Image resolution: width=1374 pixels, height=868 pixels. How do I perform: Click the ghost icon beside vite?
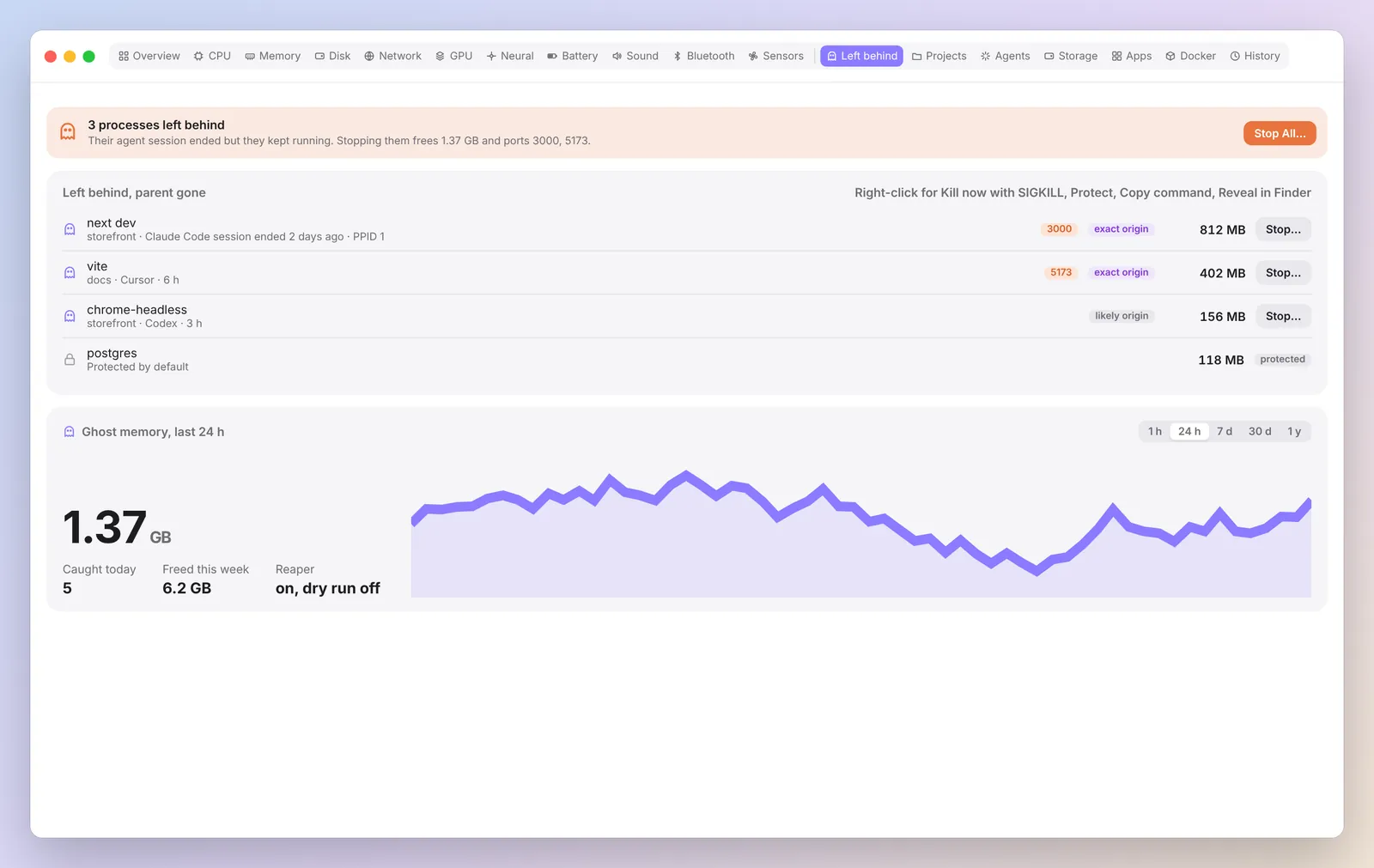(x=70, y=273)
